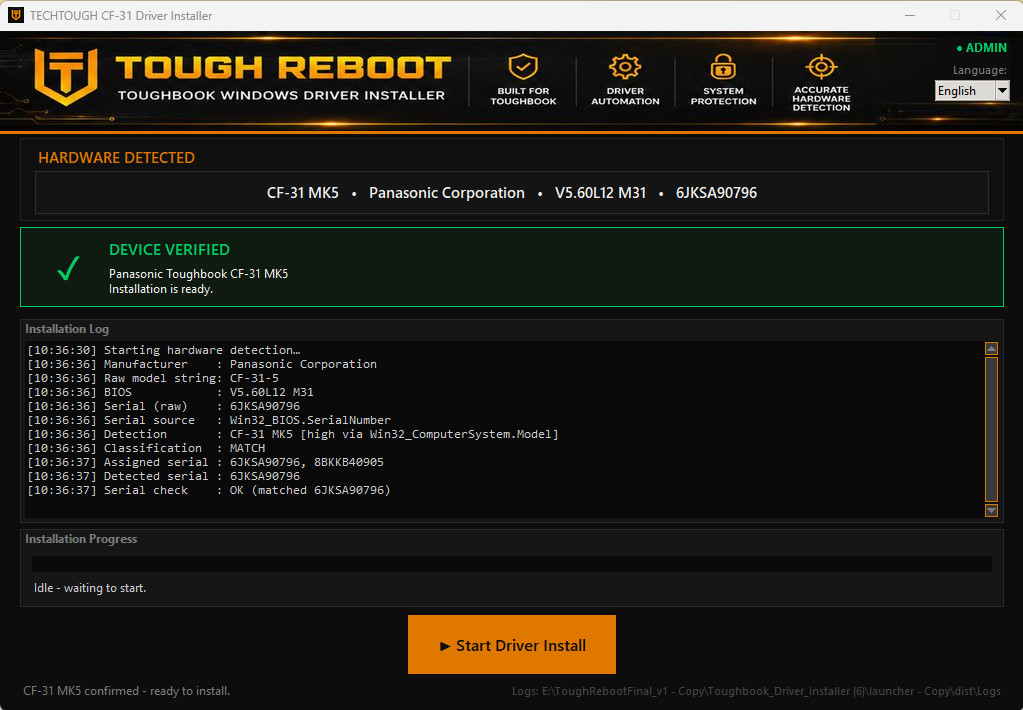Minimize the Driver Installer window
Image resolution: width=1023 pixels, height=710 pixels.
910,15
